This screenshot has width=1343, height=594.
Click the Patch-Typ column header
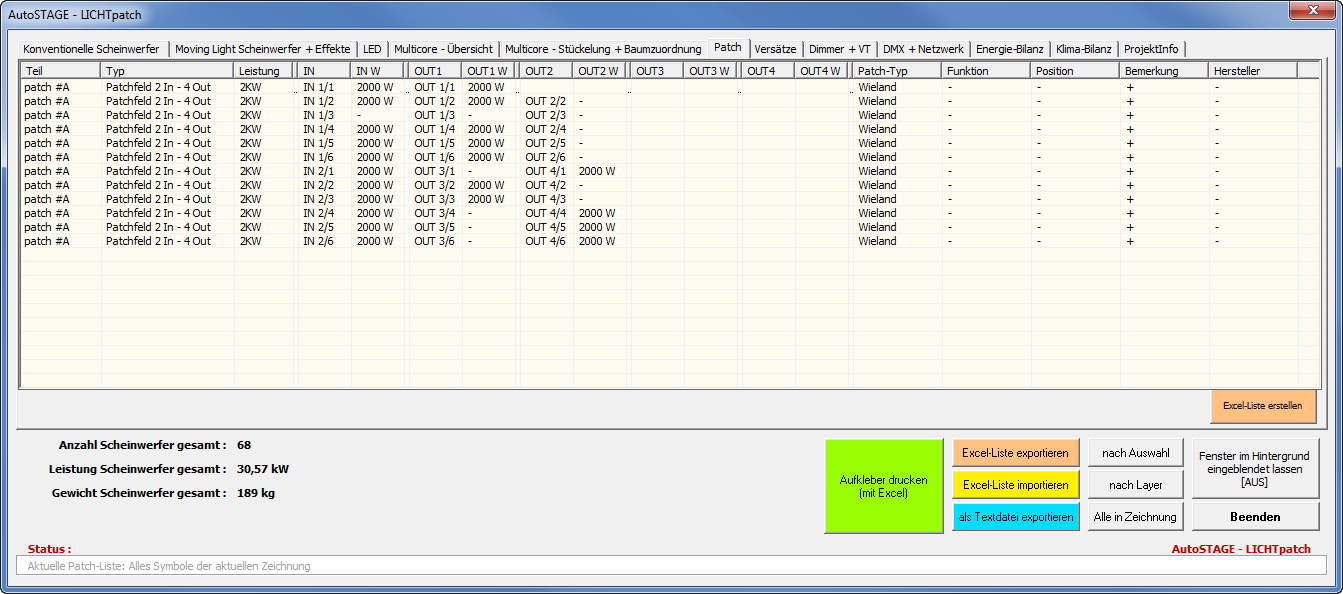(x=896, y=71)
